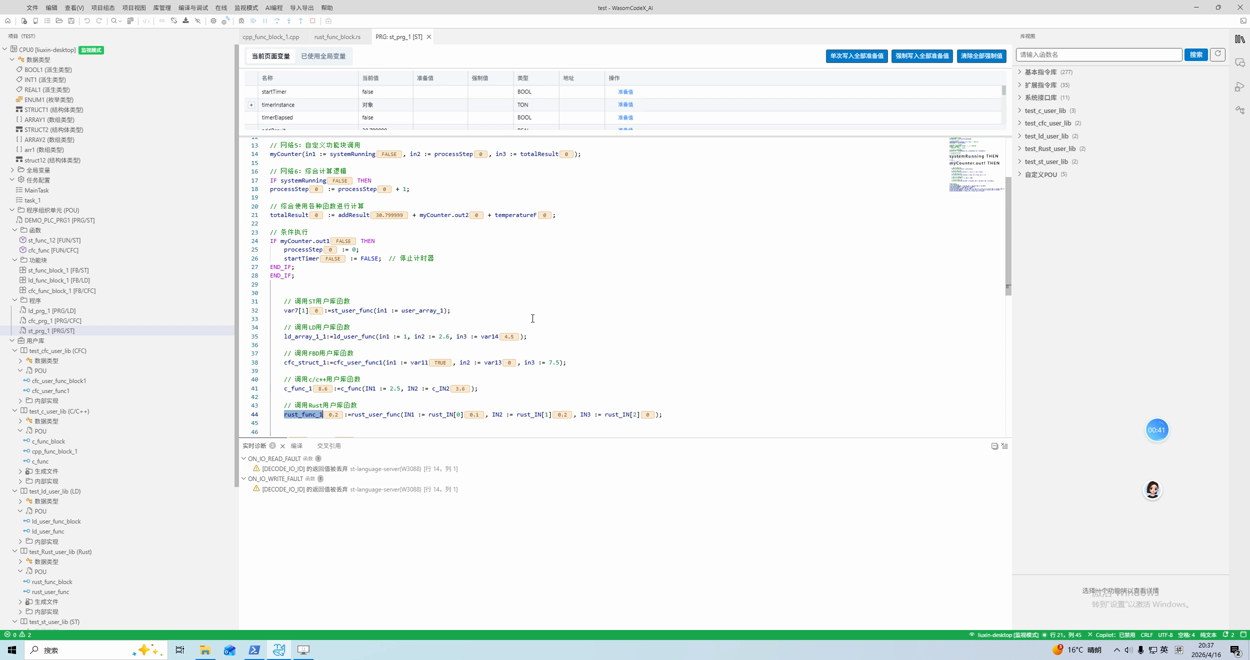Screen dimensions: 1250x660
Task: Switch to the 交叉引用 panel tab
Action: pos(329,446)
